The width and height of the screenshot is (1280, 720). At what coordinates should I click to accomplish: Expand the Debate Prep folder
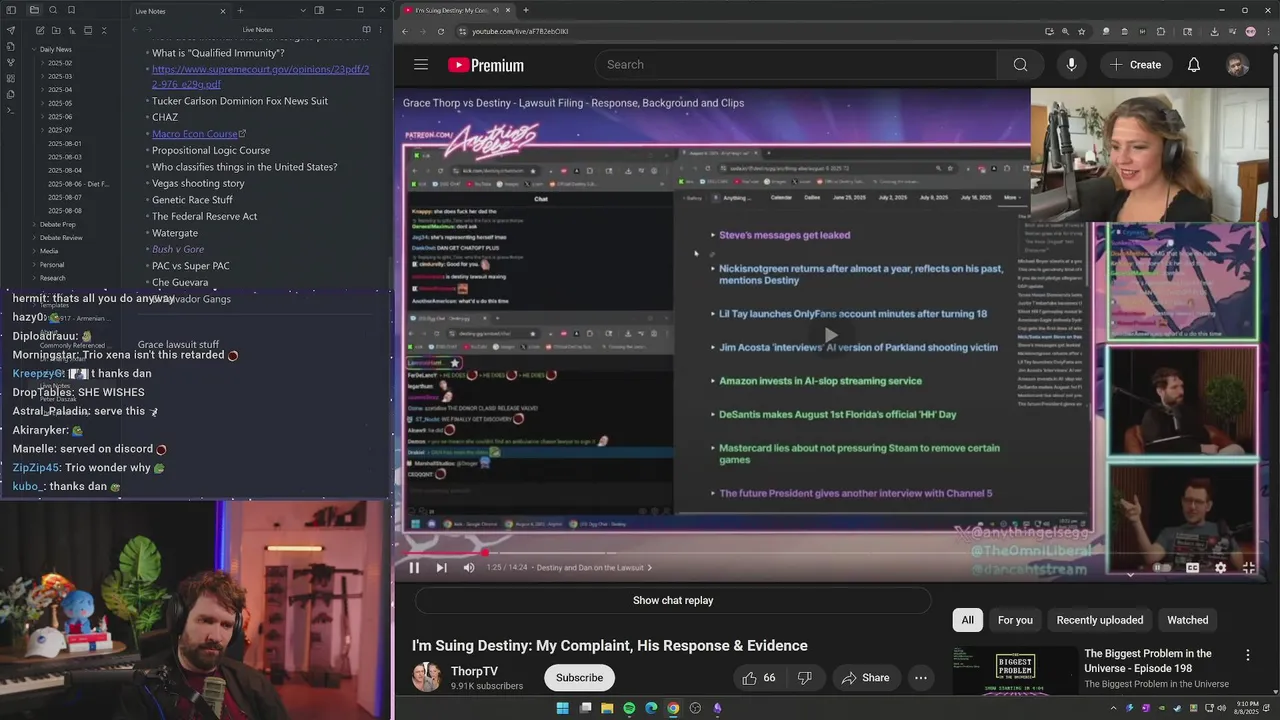(53, 224)
